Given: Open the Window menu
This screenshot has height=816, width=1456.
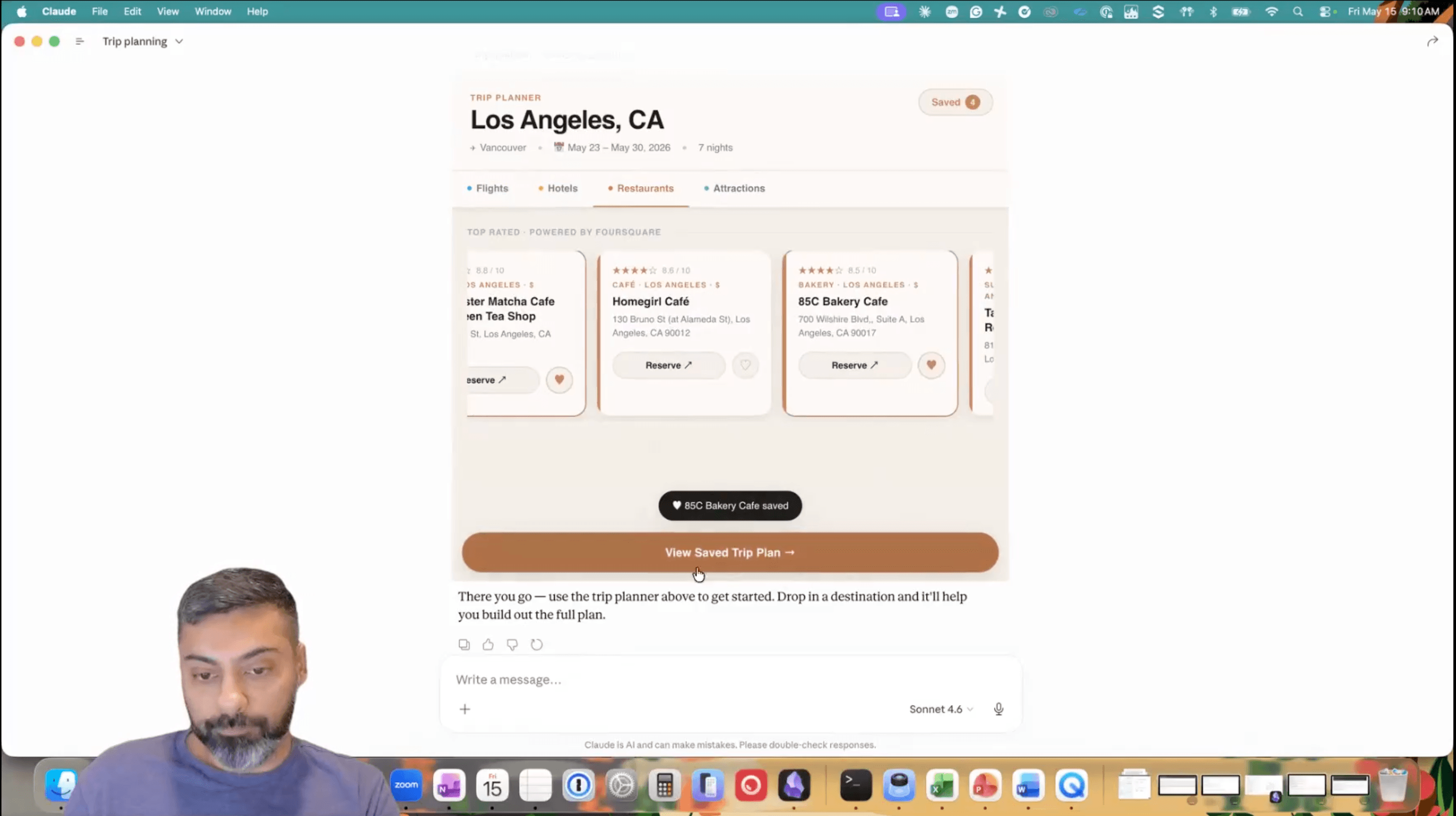Looking at the screenshot, I should pyautogui.click(x=213, y=11).
